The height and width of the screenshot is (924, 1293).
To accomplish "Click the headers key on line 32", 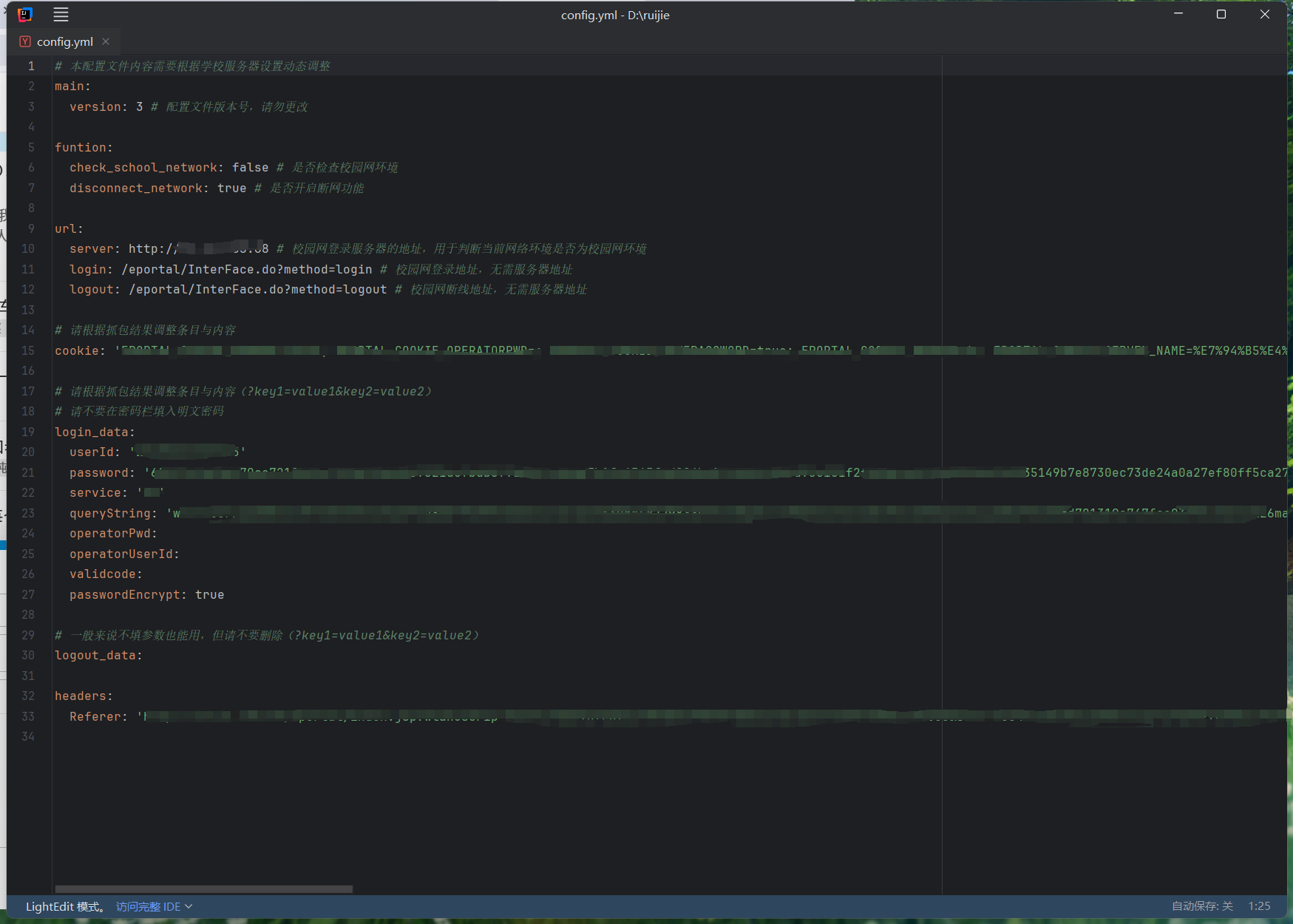I will coord(81,696).
